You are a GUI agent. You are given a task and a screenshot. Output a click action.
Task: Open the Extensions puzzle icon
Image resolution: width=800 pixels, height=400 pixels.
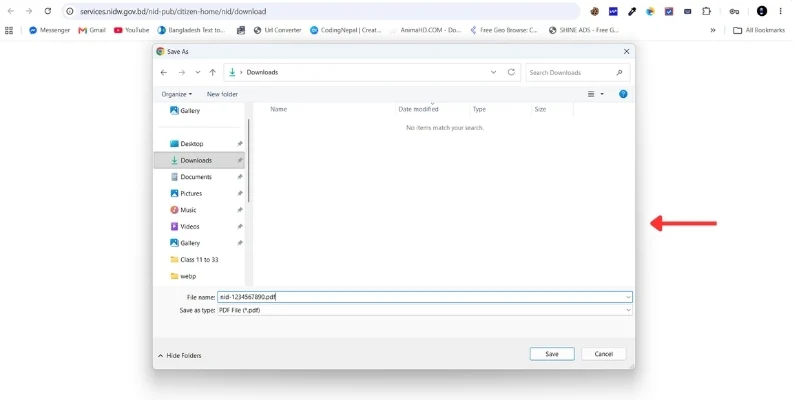(x=706, y=11)
